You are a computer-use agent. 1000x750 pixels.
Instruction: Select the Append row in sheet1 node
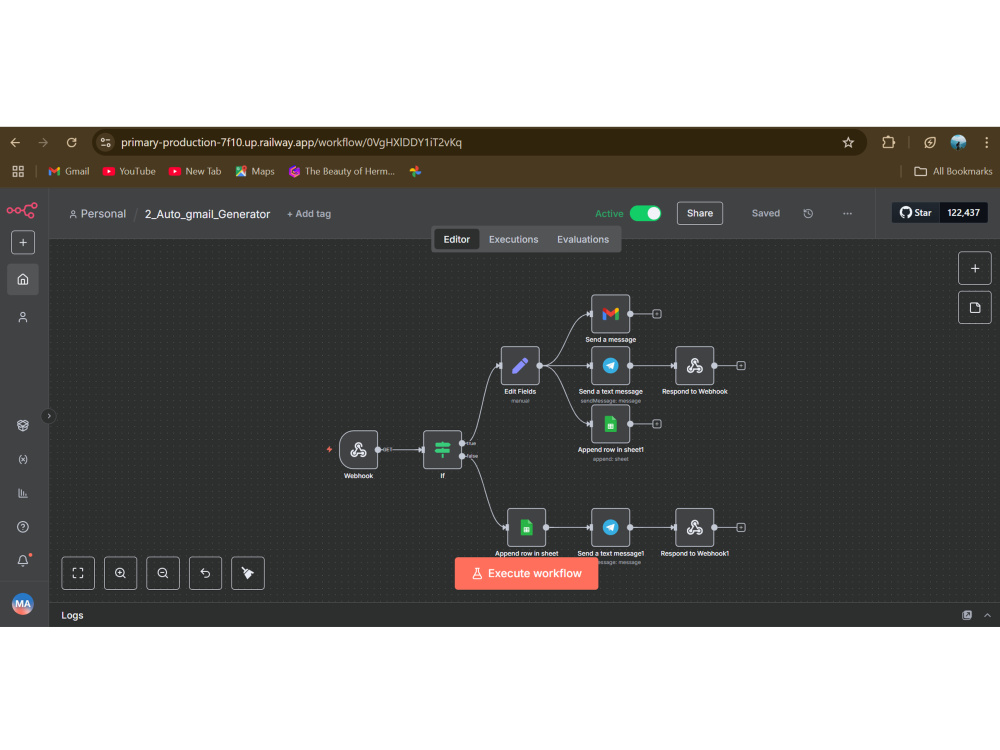pyautogui.click(x=610, y=423)
